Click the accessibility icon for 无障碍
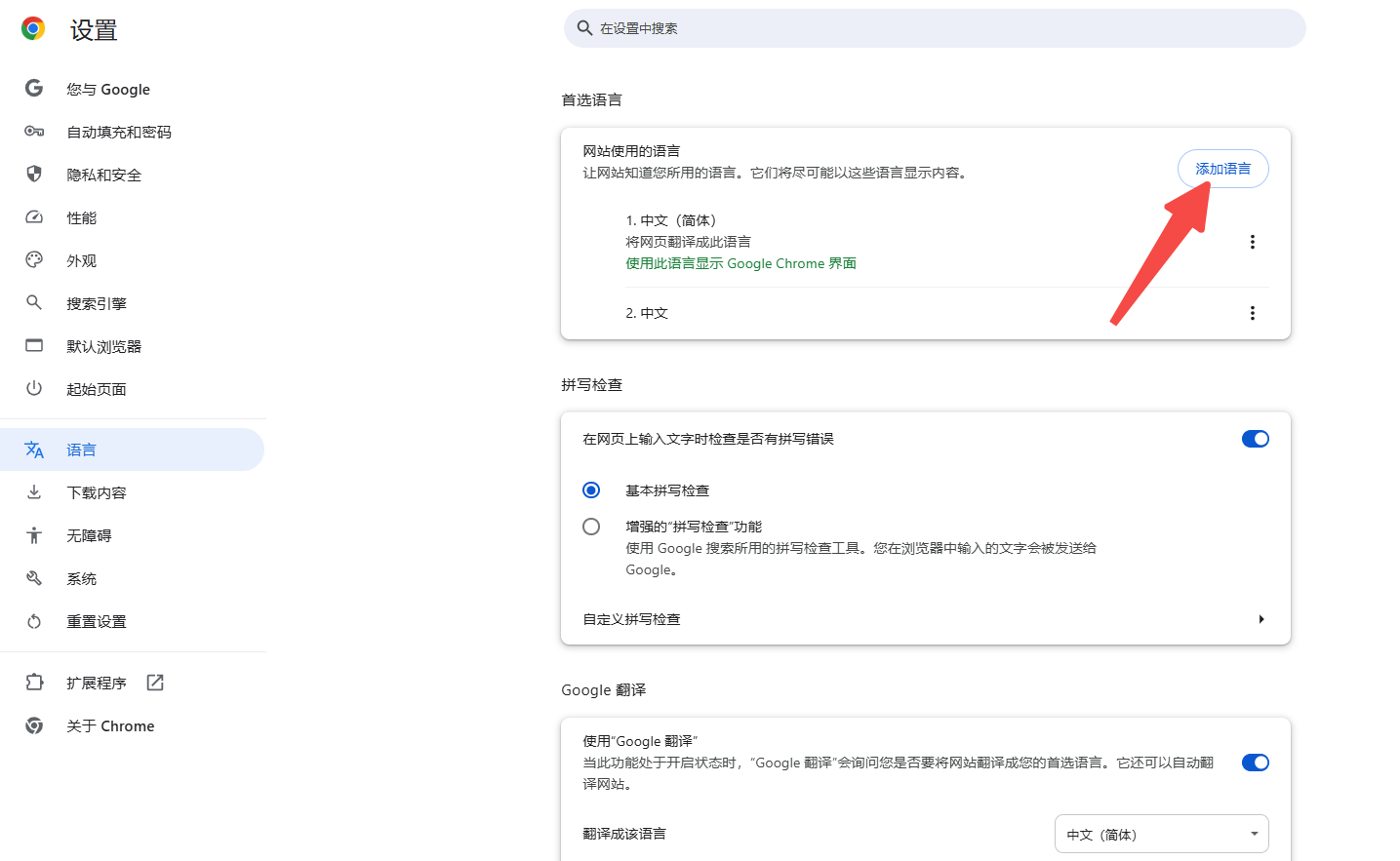 34,535
